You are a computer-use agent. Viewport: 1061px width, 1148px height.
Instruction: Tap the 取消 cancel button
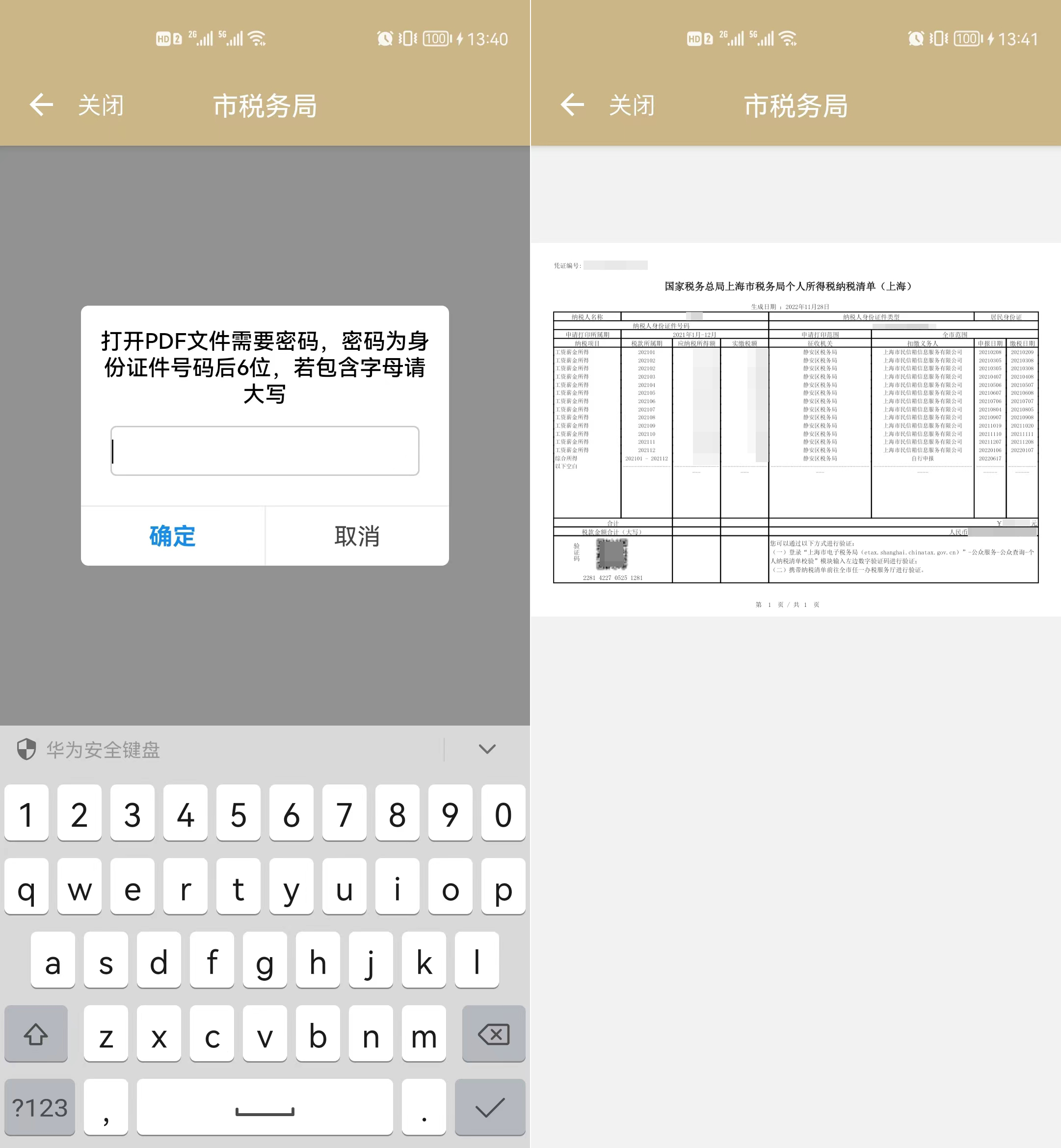[357, 537]
